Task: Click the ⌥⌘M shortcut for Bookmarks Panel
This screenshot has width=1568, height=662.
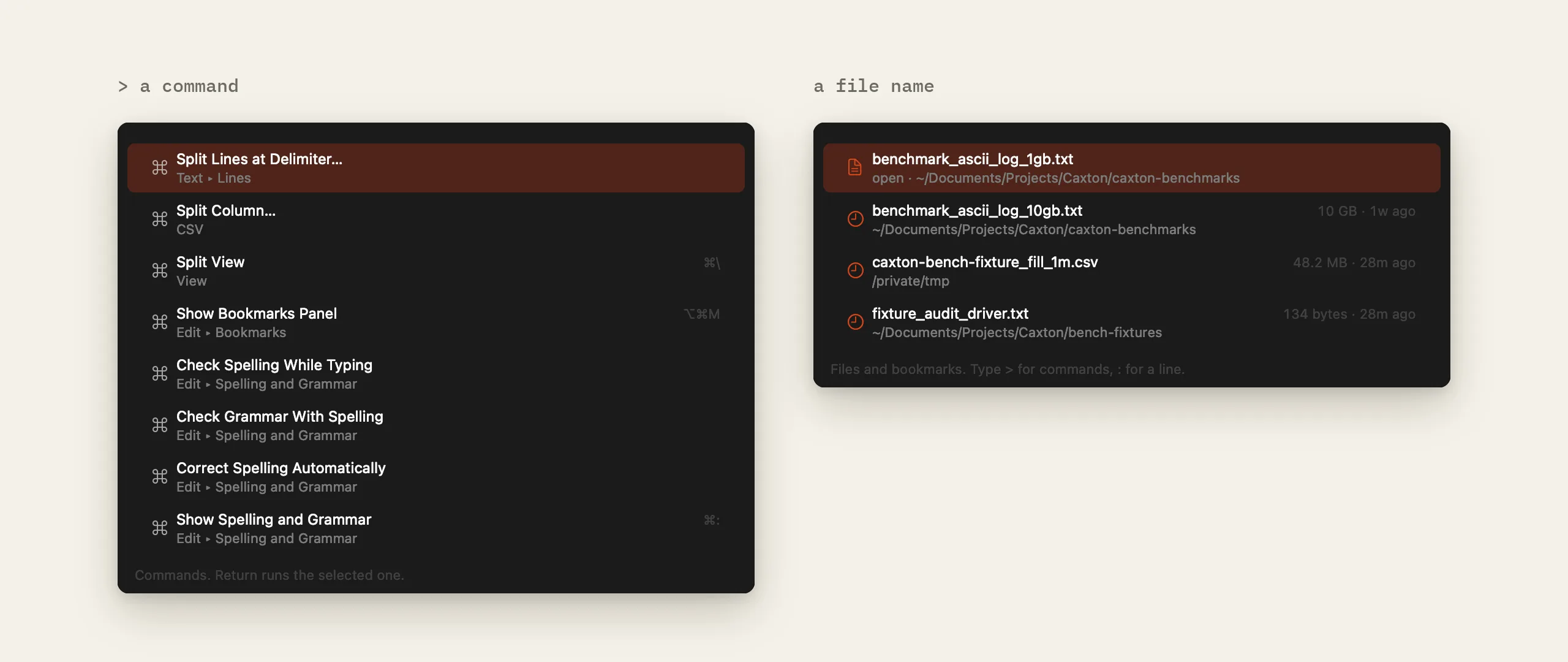Action: [x=702, y=314]
